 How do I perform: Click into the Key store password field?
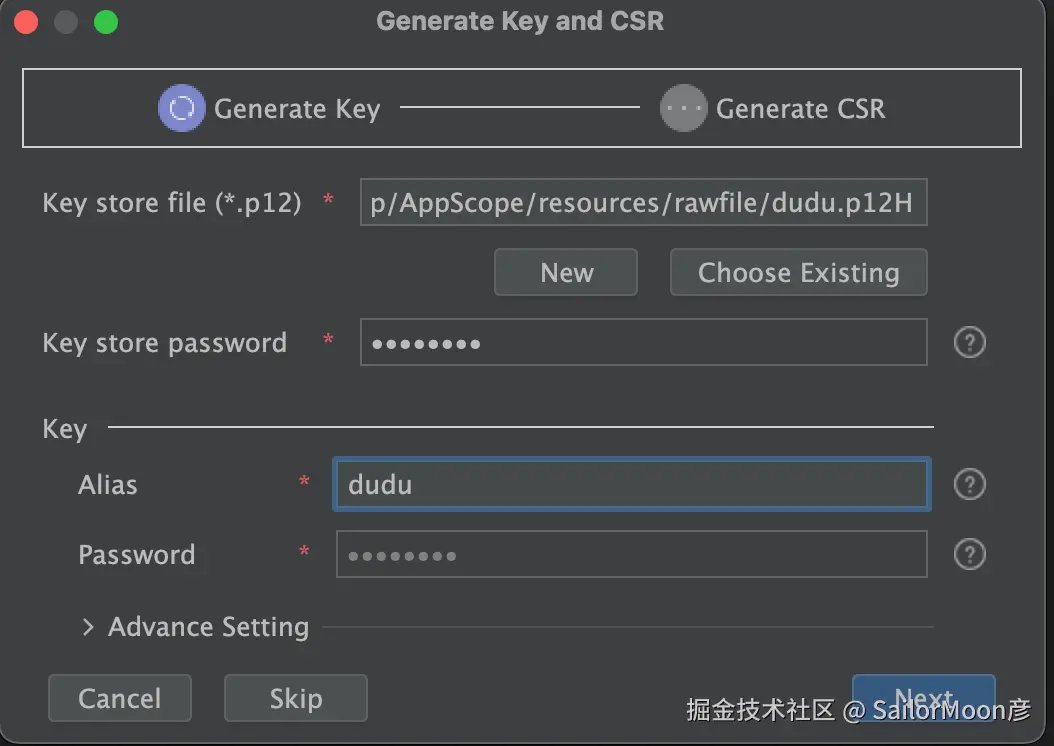[x=643, y=343]
